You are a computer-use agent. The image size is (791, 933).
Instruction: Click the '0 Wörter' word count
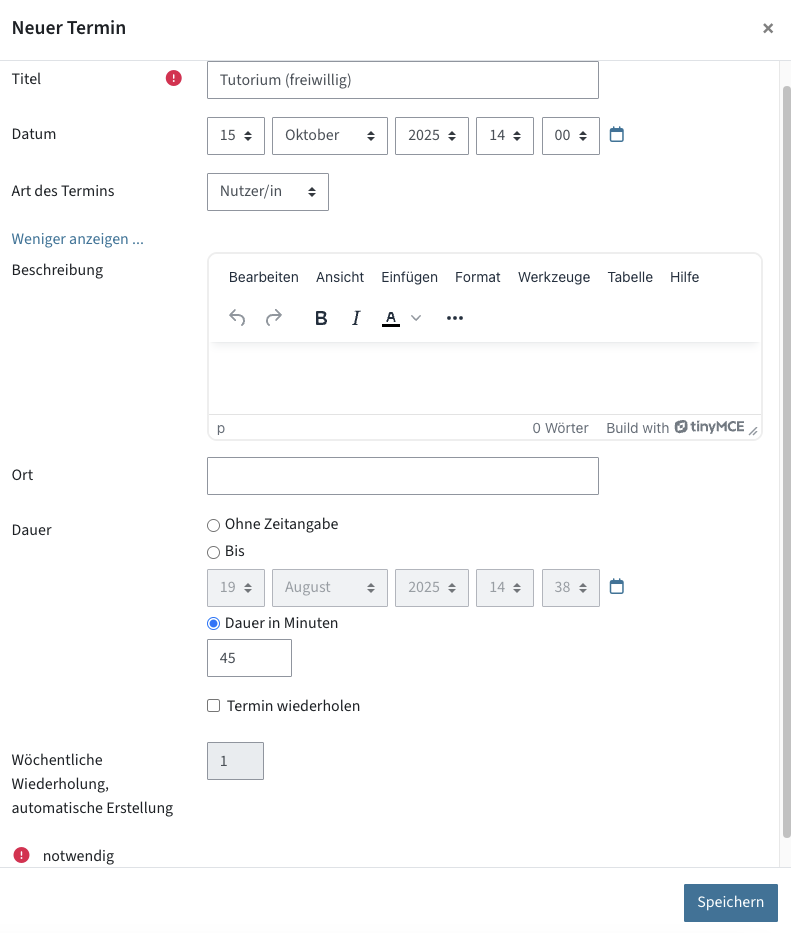(x=560, y=428)
